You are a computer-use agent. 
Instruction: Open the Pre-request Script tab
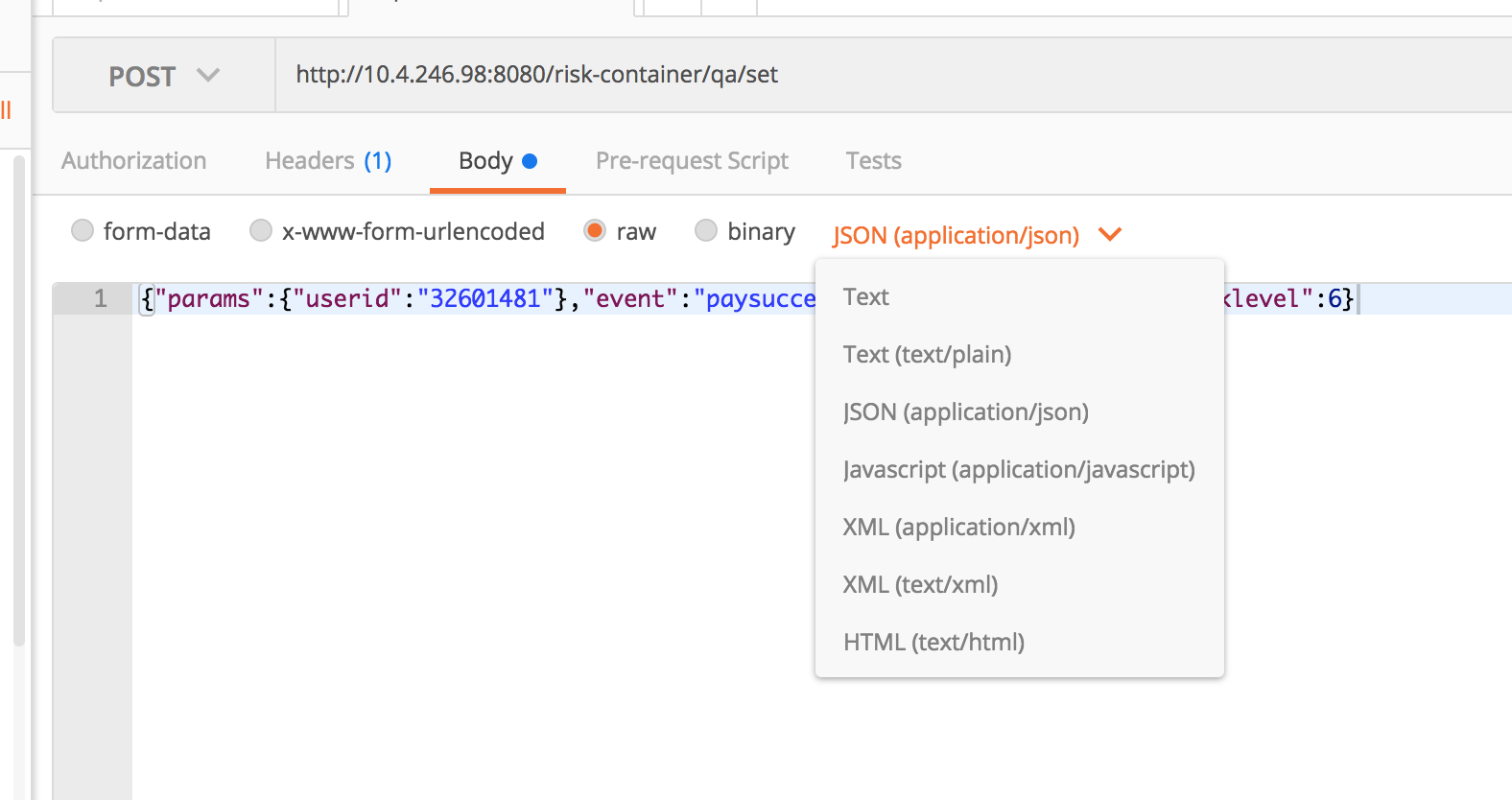click(x=692, y=161)
